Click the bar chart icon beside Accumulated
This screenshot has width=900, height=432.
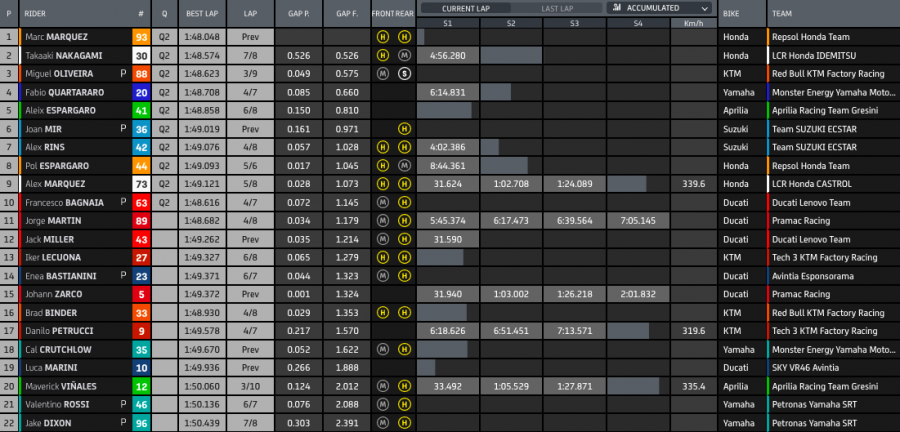[x=616, y=8]
